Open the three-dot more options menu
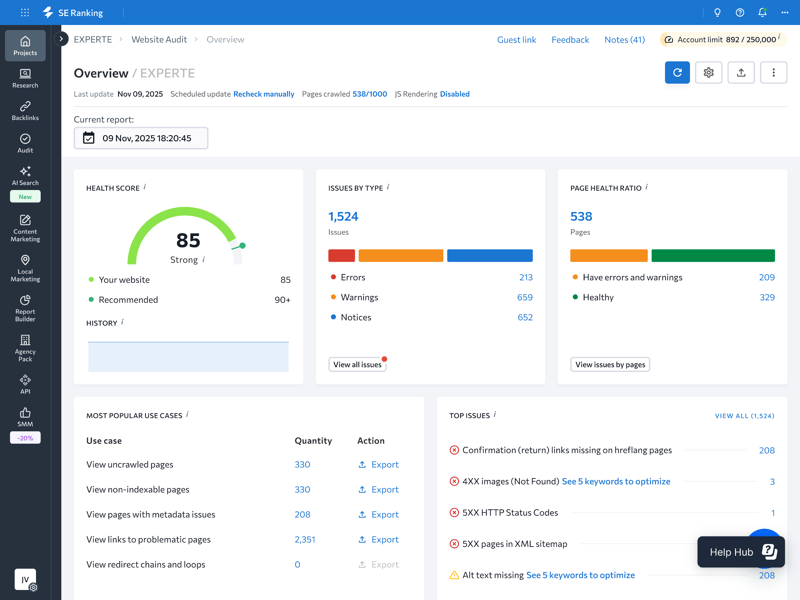This screenshot has height=600, width=800. point(773,73)
